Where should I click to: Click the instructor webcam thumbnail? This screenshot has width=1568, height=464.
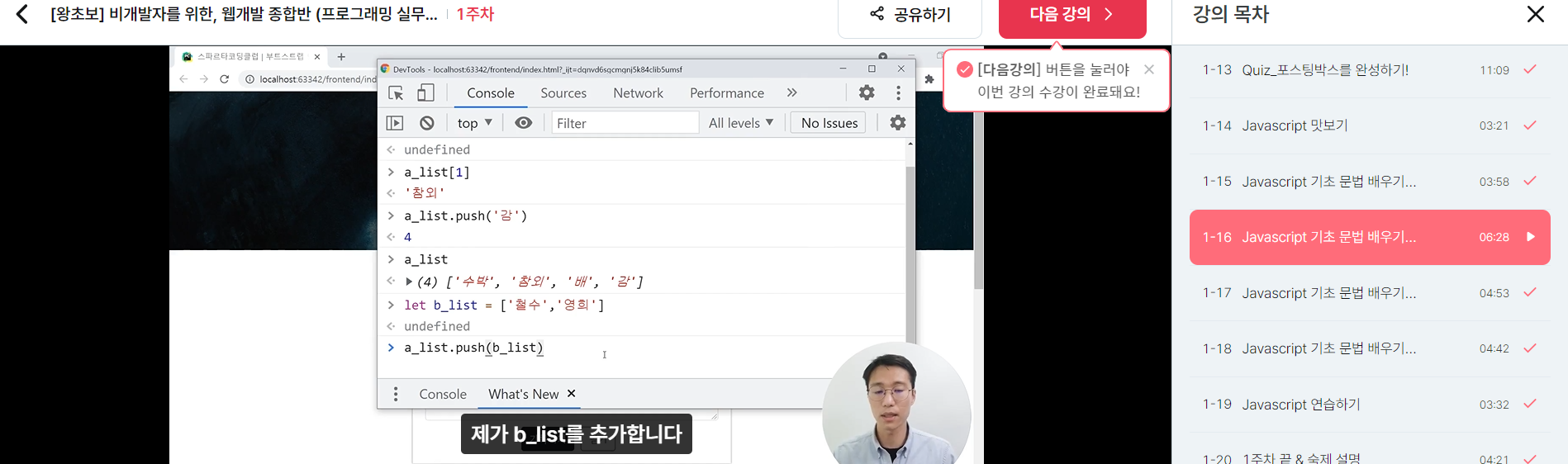tap(896, 405)
